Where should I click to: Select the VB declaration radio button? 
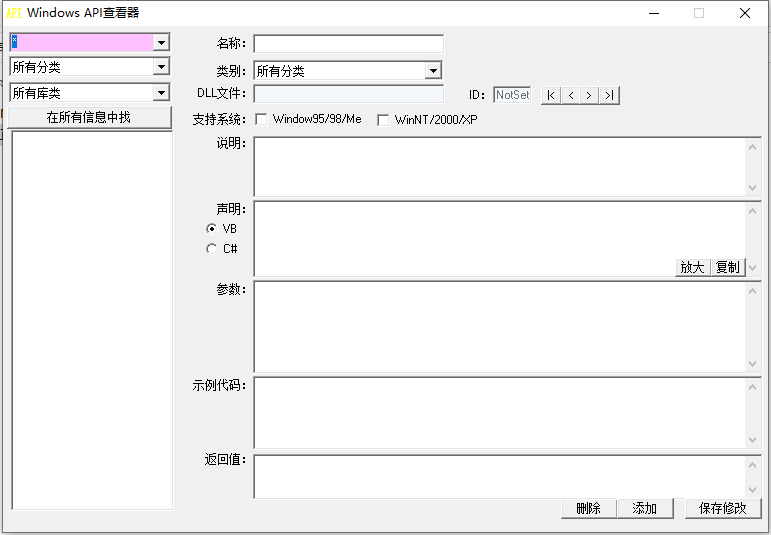[x=211, y=229]
